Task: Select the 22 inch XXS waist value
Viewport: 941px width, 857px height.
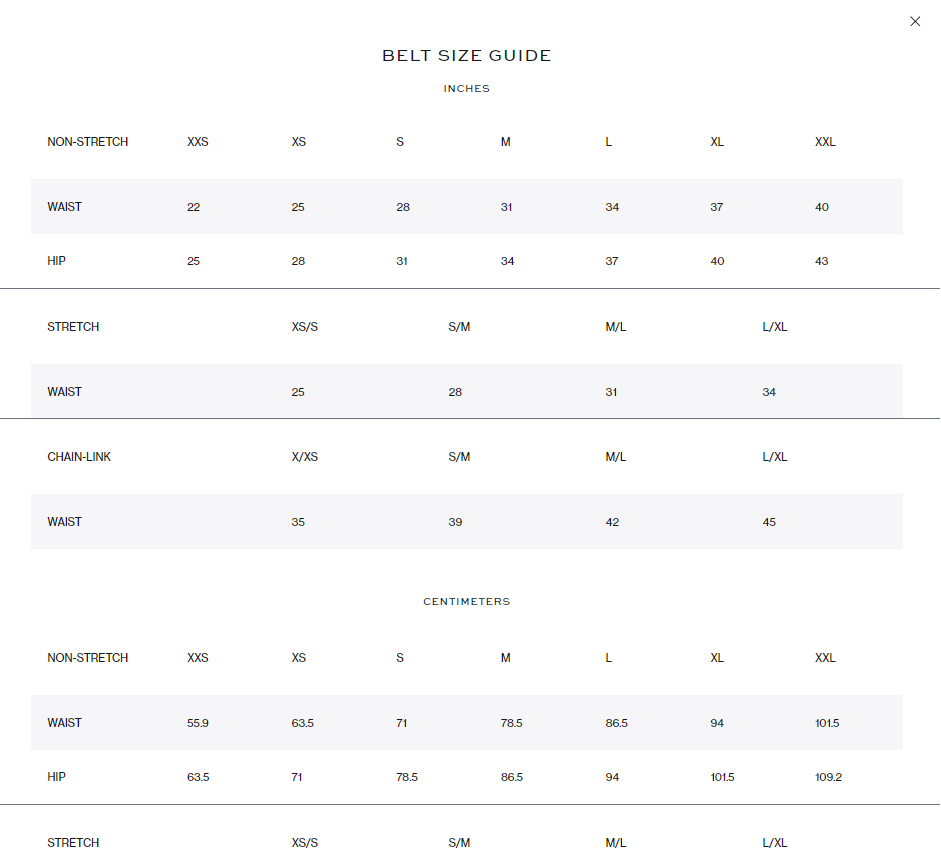Action: coord(193,207)
